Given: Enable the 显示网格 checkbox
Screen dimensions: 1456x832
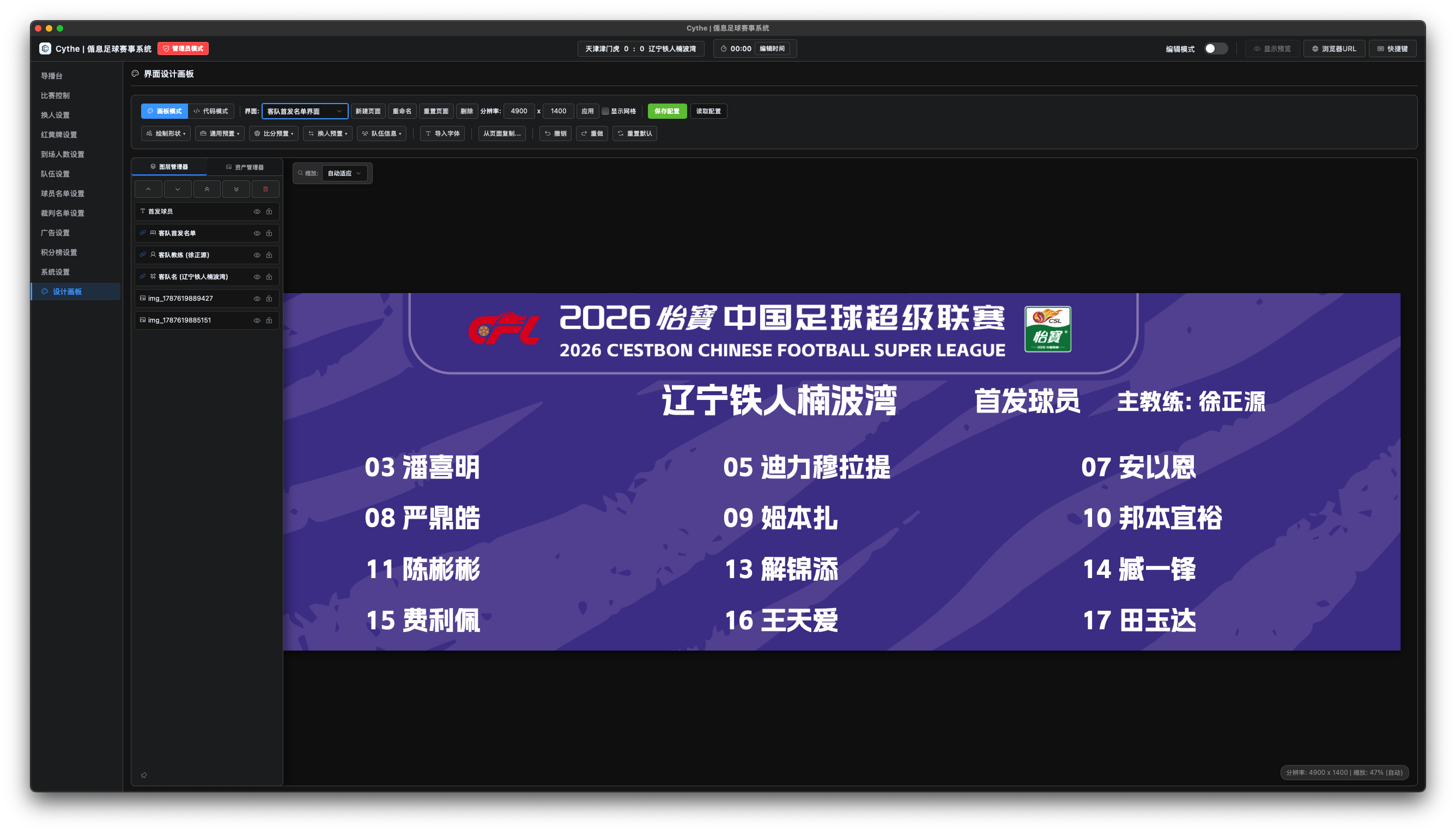Looking at the screenshot, I should pyautogui.click(x=606, y=112).
